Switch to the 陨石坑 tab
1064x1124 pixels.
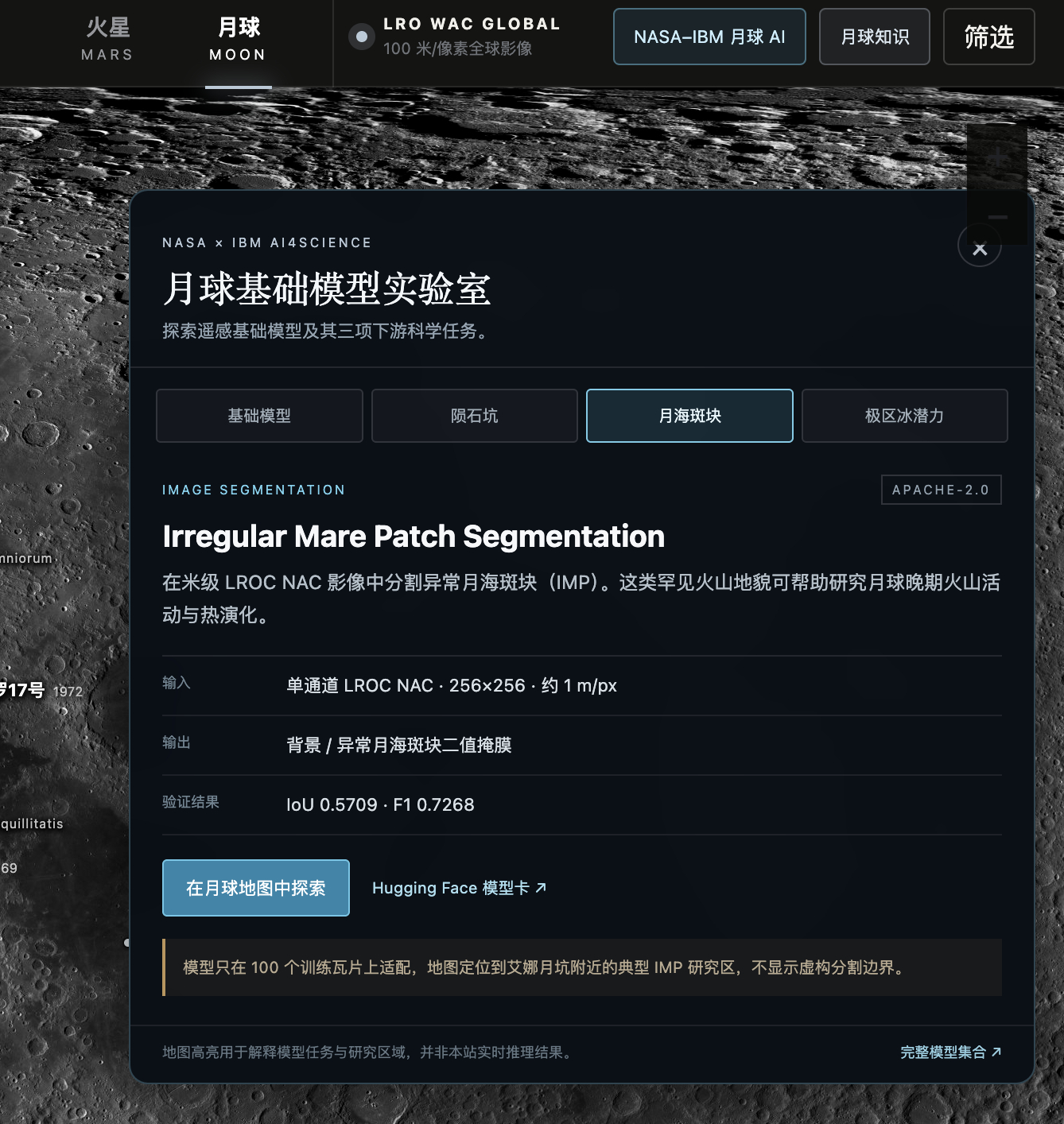tap(475, 416)
